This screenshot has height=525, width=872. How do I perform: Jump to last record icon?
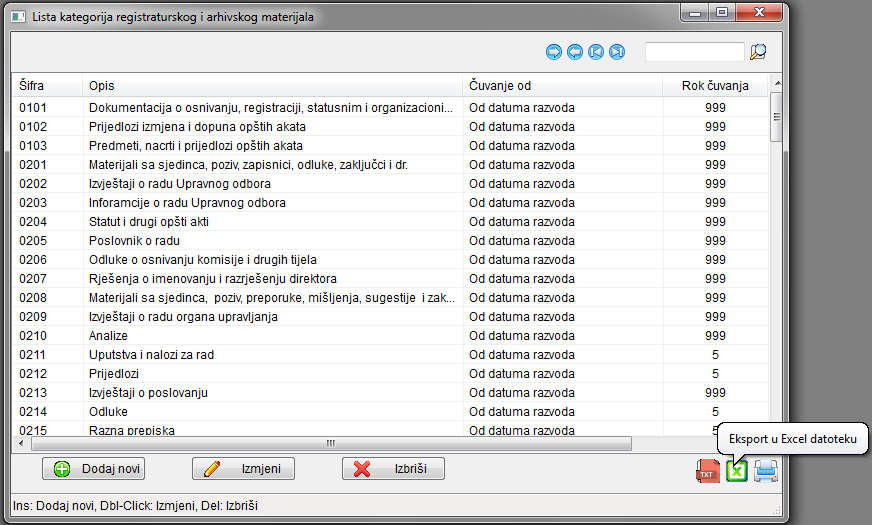(617, 52)
